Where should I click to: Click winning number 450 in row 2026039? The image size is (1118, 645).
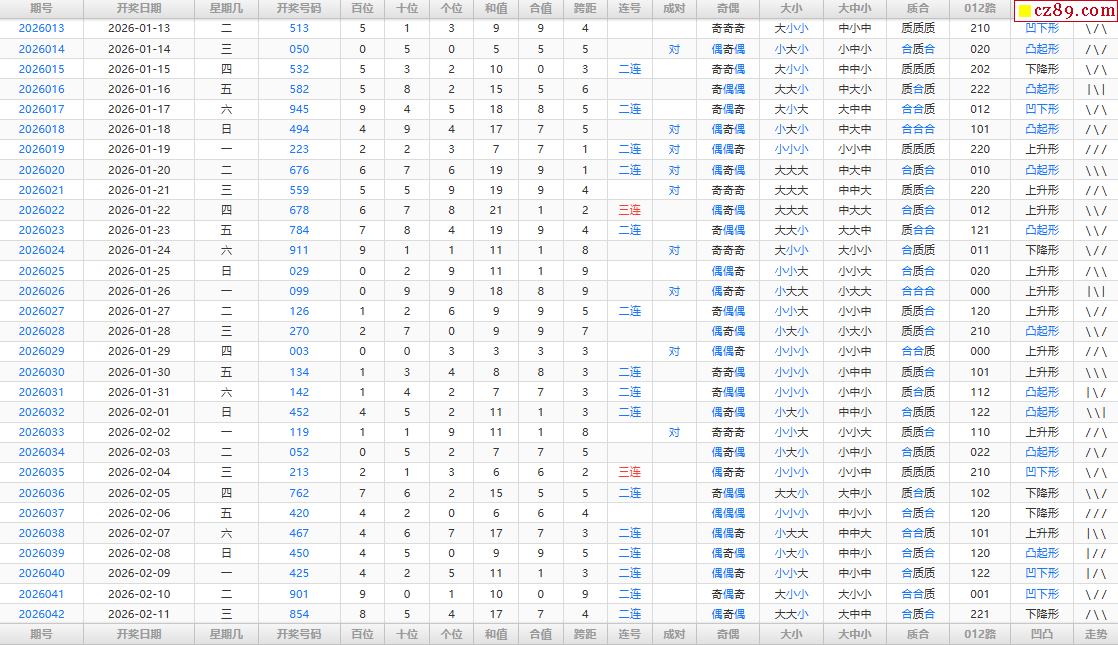pos(299,554)
